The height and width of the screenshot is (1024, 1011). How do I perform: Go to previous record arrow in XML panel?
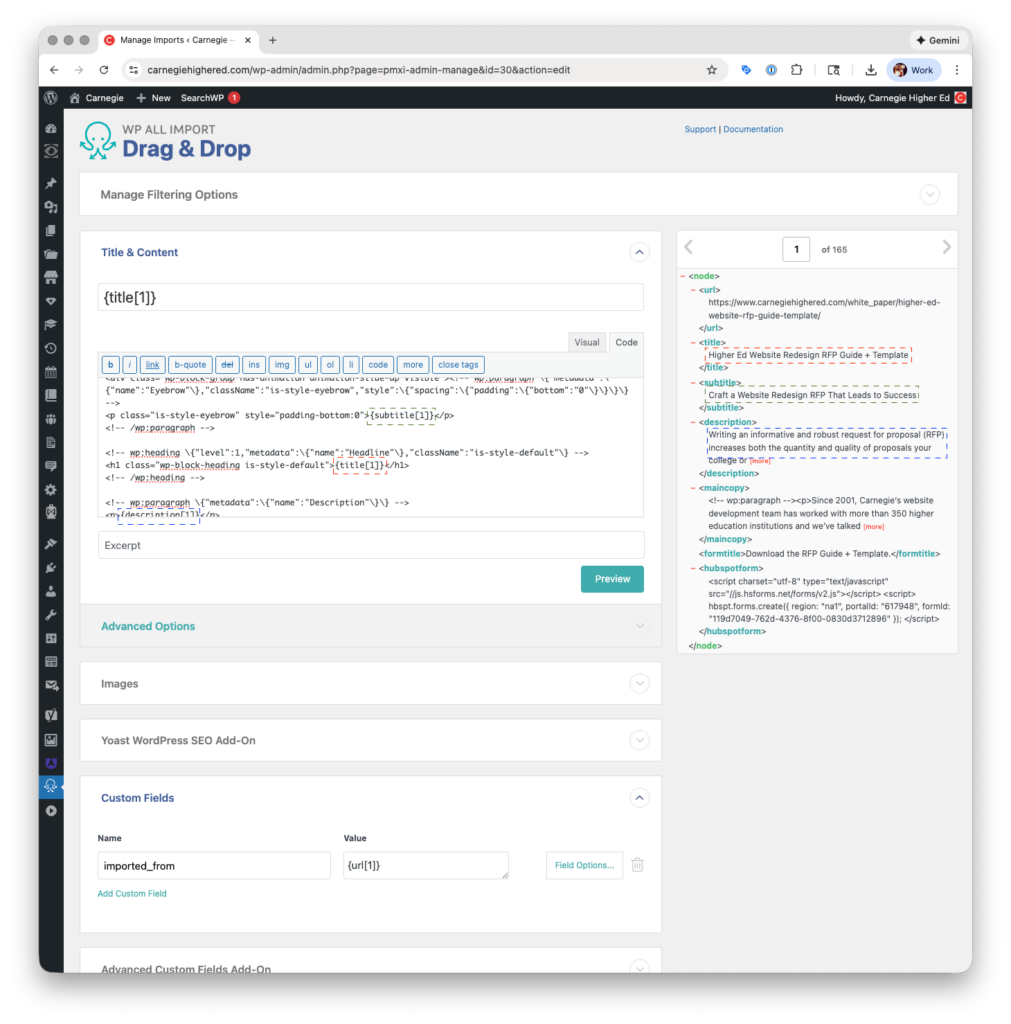[688, 248]
